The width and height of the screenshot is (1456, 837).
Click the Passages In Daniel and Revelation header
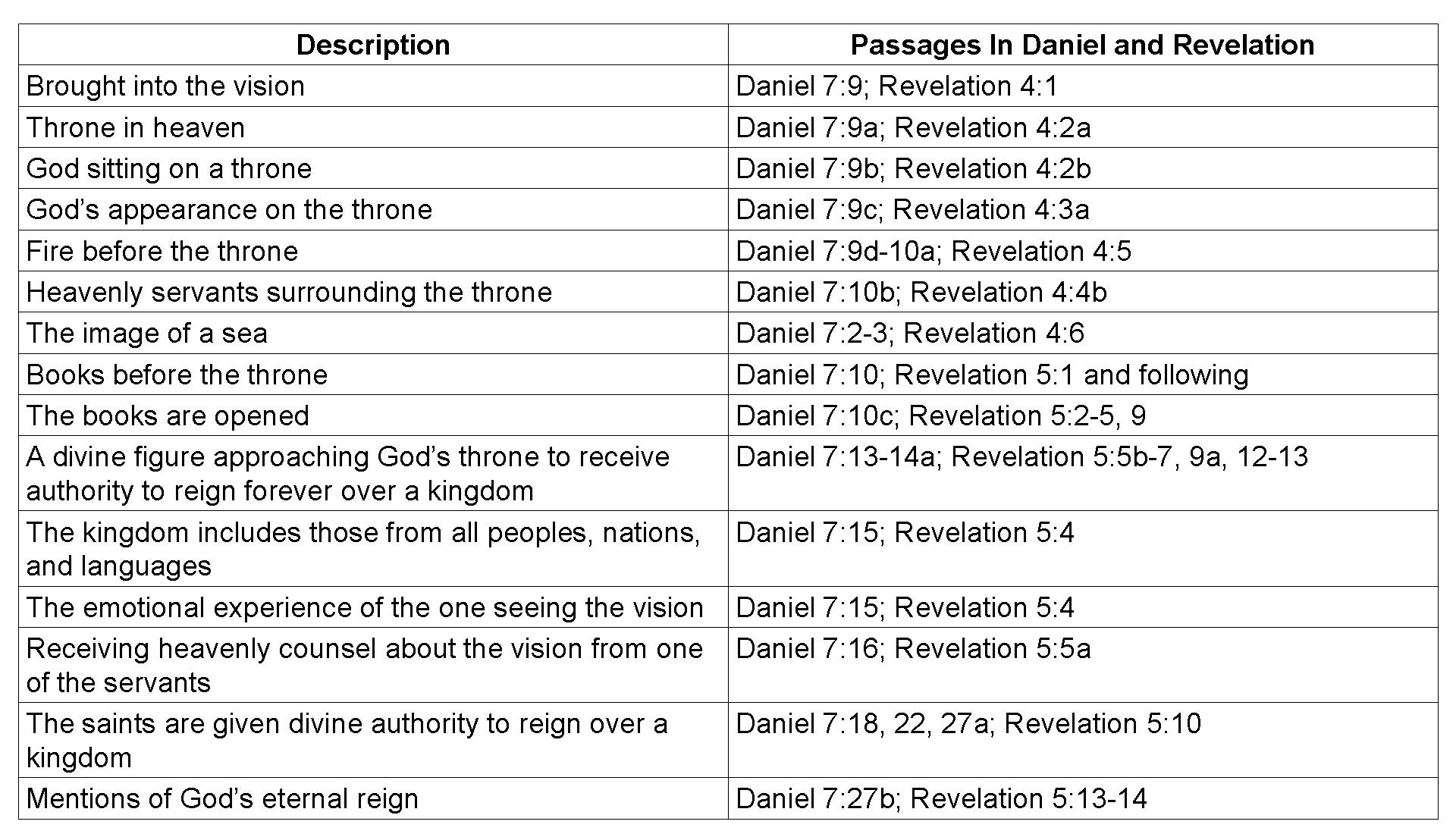pos(1082,45)
